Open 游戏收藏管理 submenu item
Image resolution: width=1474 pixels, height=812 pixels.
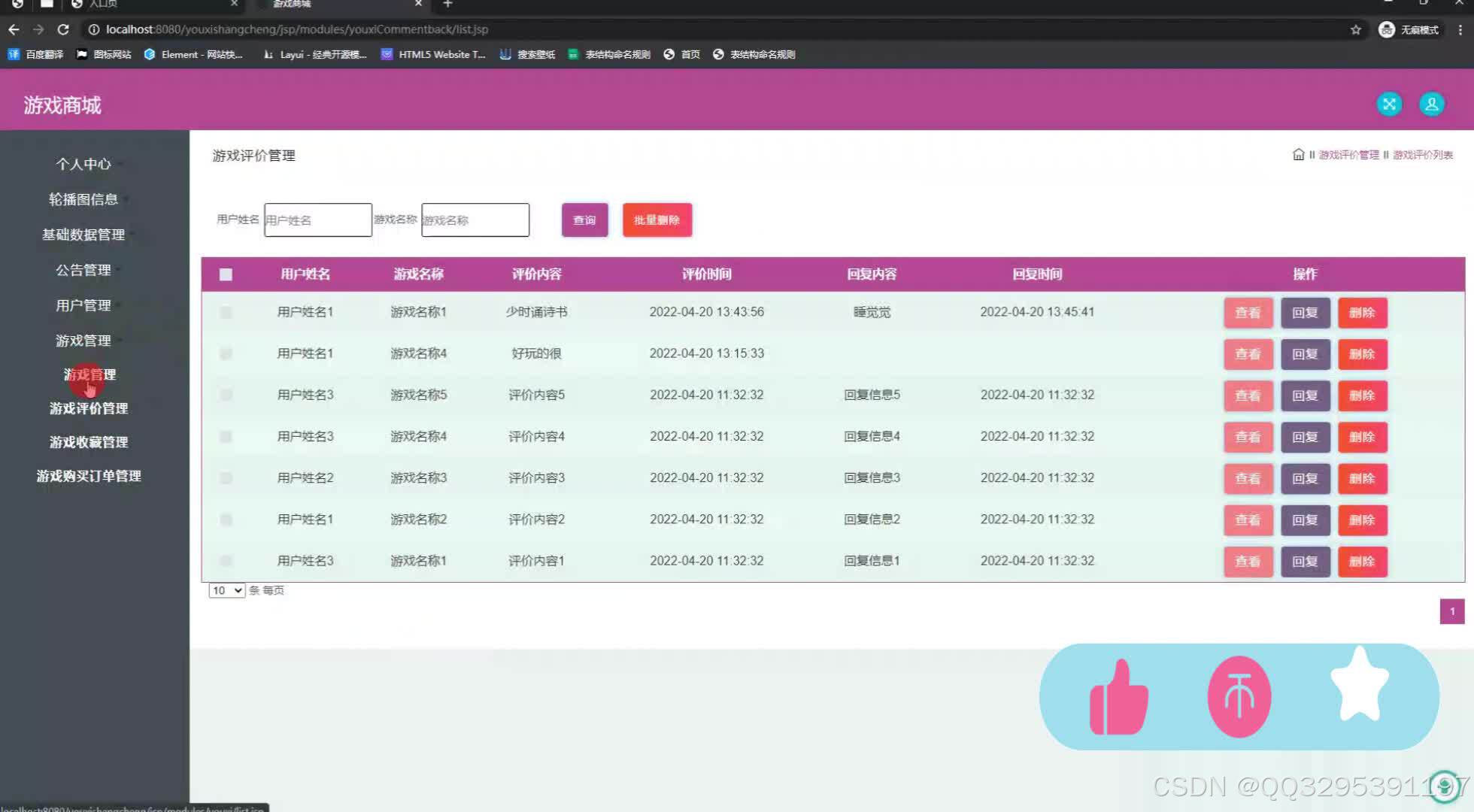[89, 442]
